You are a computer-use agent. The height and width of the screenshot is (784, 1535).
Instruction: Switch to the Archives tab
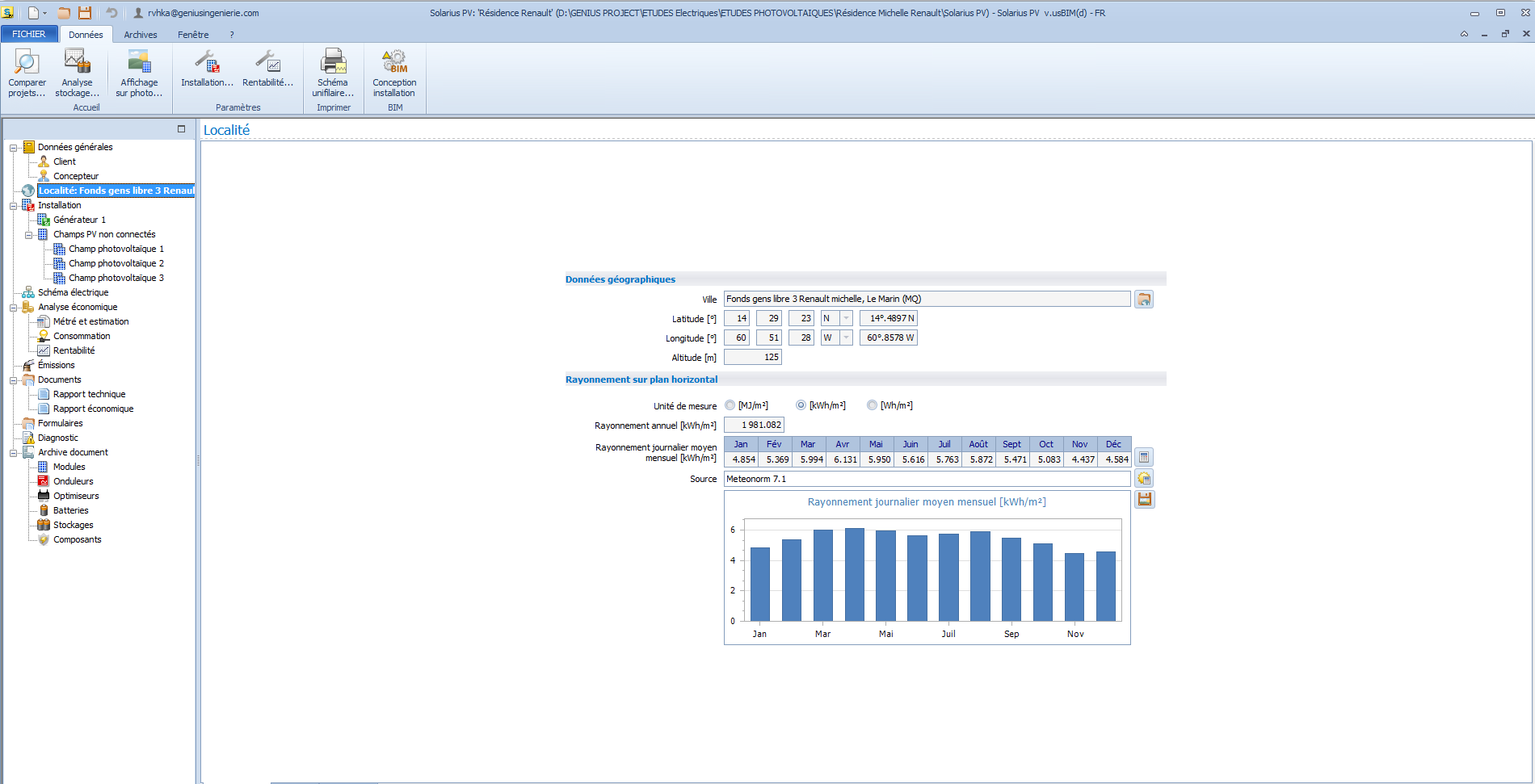pos(141,35)
